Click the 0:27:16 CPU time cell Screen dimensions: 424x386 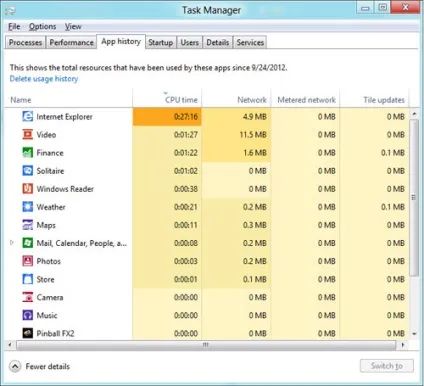(x=167, y=117)
